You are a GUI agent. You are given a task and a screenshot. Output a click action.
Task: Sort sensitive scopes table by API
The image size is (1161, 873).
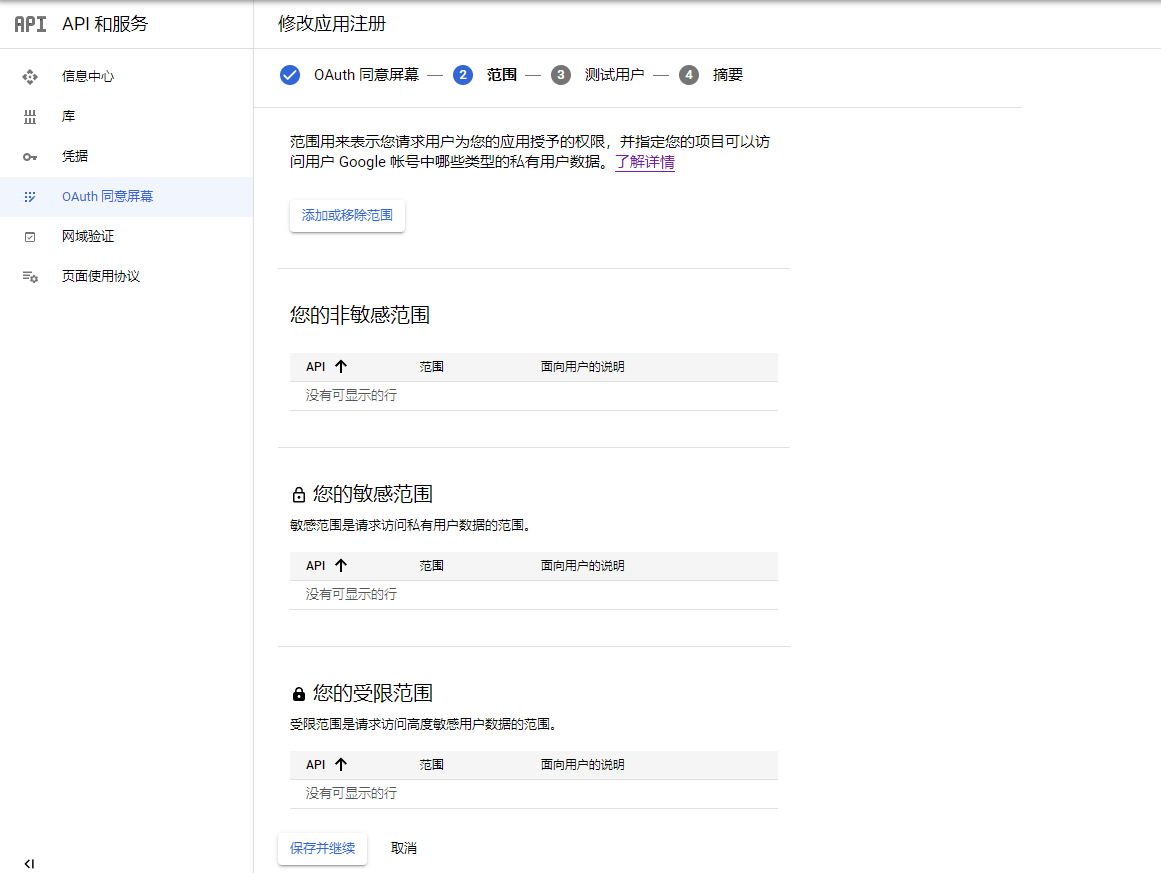point(341,566)
